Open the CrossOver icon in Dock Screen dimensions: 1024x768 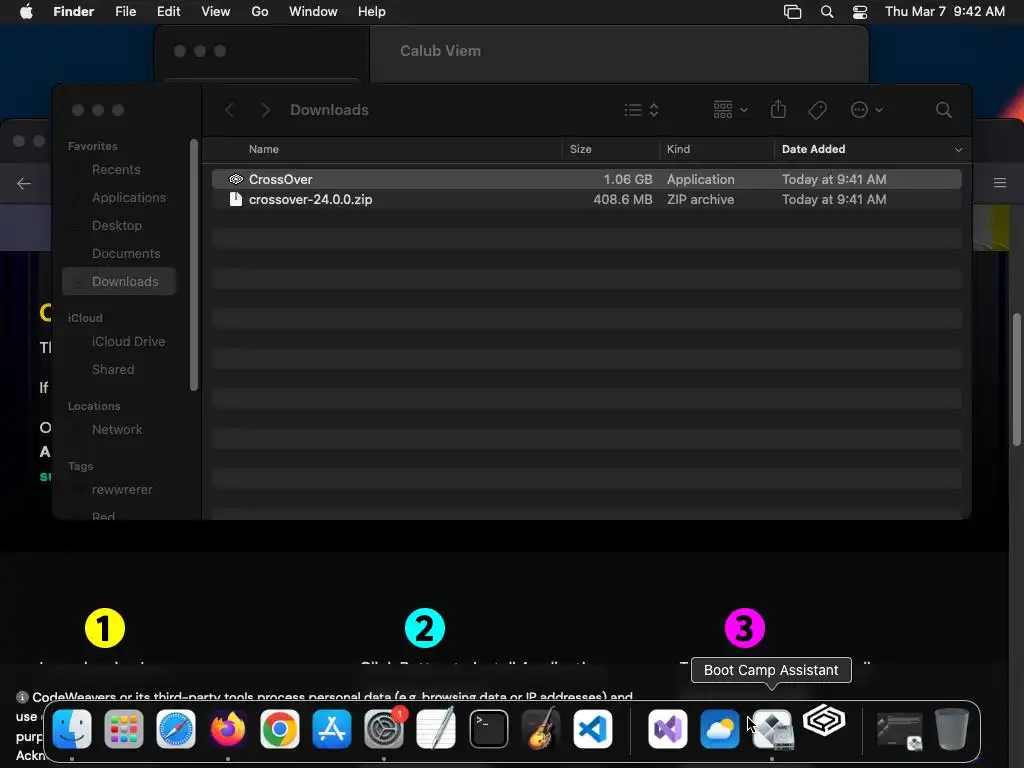[824, 722]
